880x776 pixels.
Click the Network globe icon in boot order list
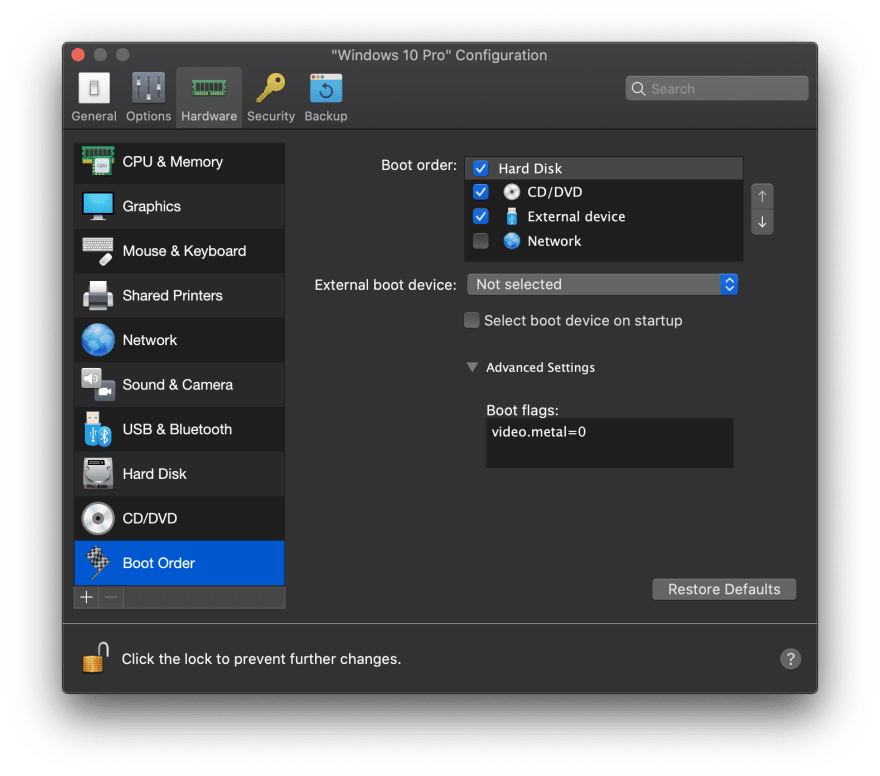pos(511,241)
